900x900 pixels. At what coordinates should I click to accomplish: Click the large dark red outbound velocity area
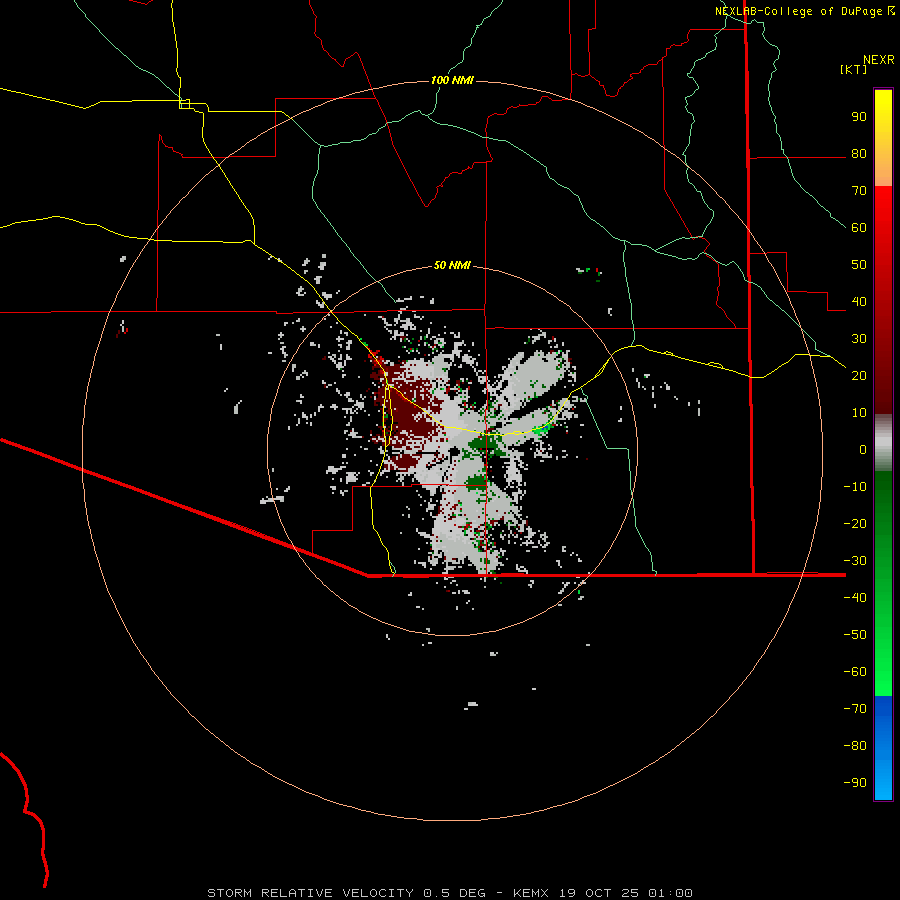click(410, 410)
